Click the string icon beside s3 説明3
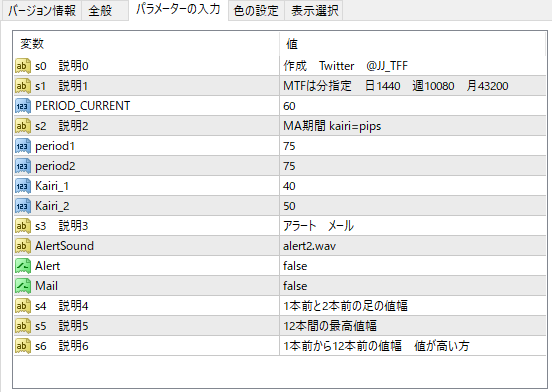Screen dimensions: 552x392 (23, 226)
